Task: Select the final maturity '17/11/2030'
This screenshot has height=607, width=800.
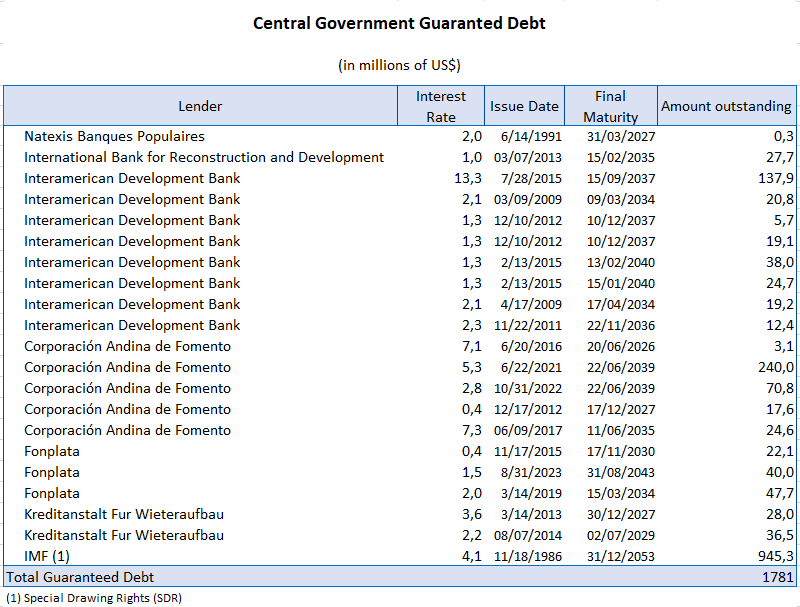Action: [x=621, y=451]
